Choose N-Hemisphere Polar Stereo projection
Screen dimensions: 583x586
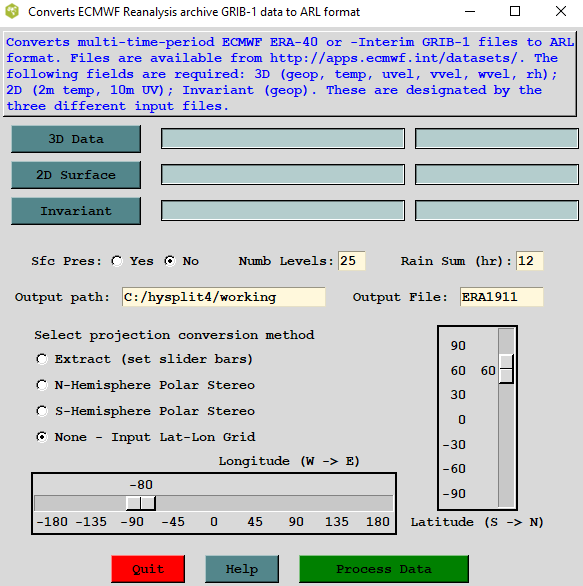click(42, 385)
